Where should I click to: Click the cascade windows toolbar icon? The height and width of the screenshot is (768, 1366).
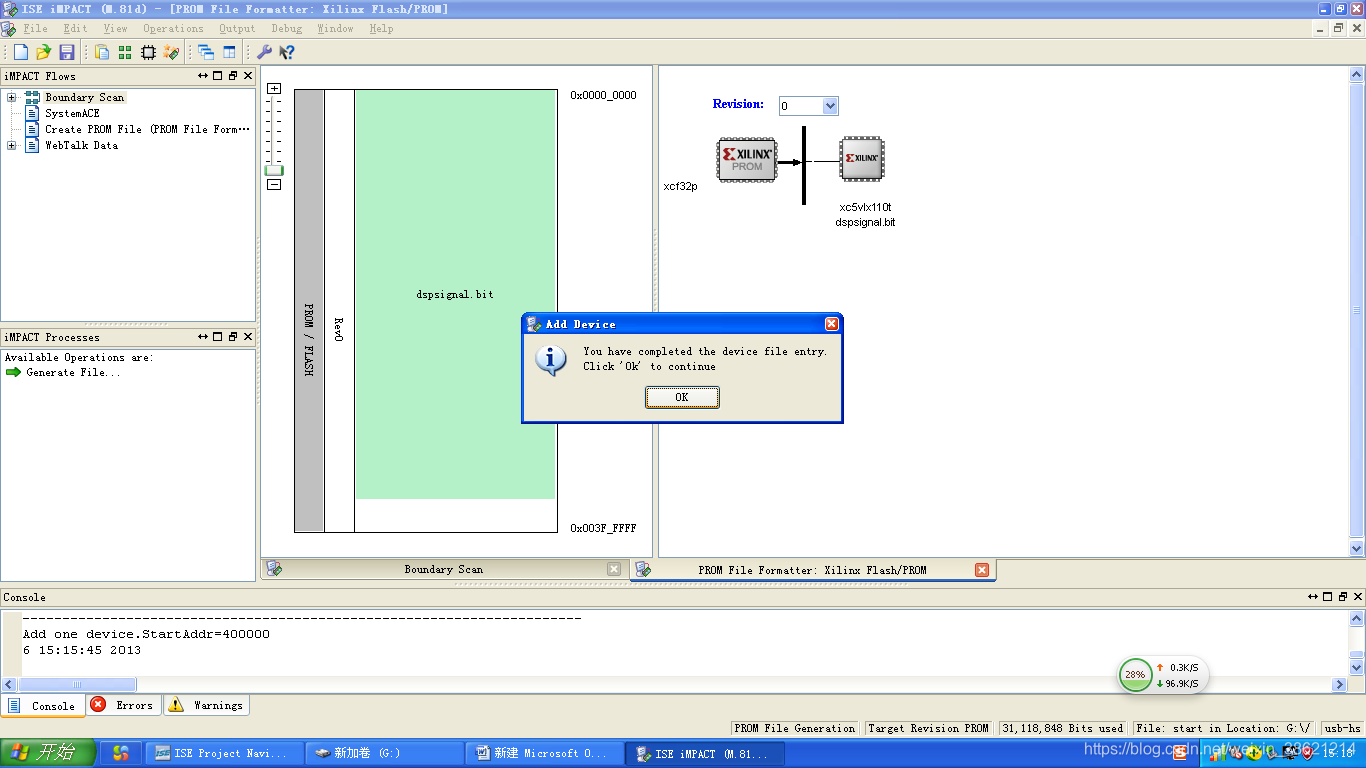(206, 52)
